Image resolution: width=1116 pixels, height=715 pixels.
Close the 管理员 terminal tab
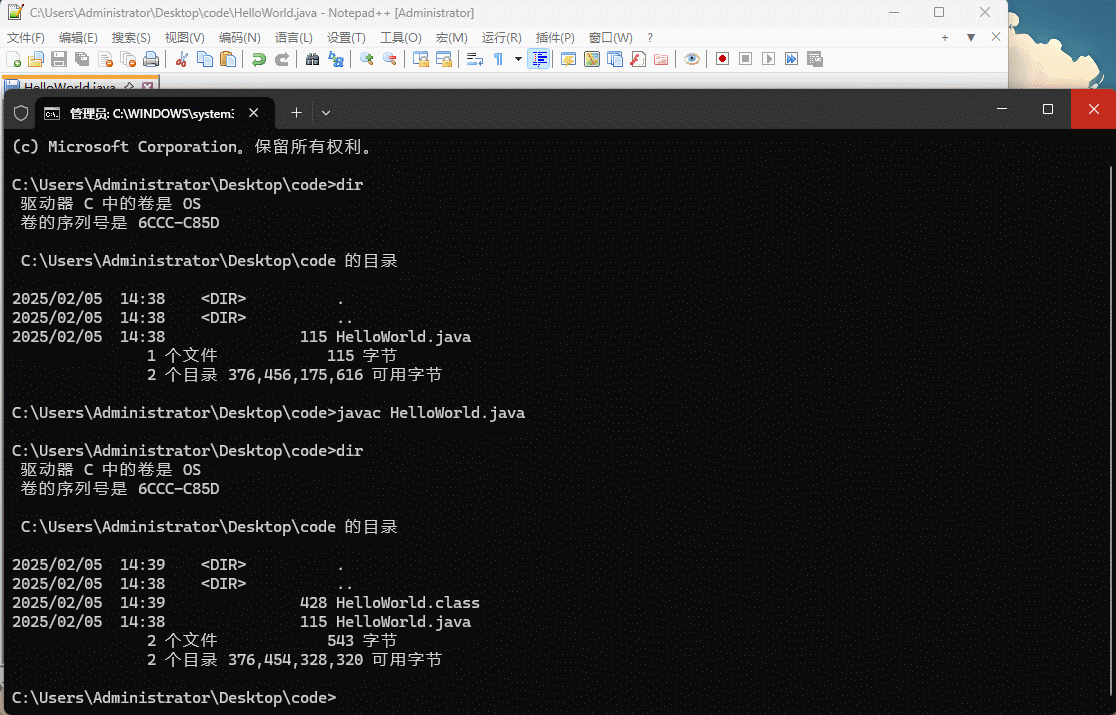[x=254, y=113]
